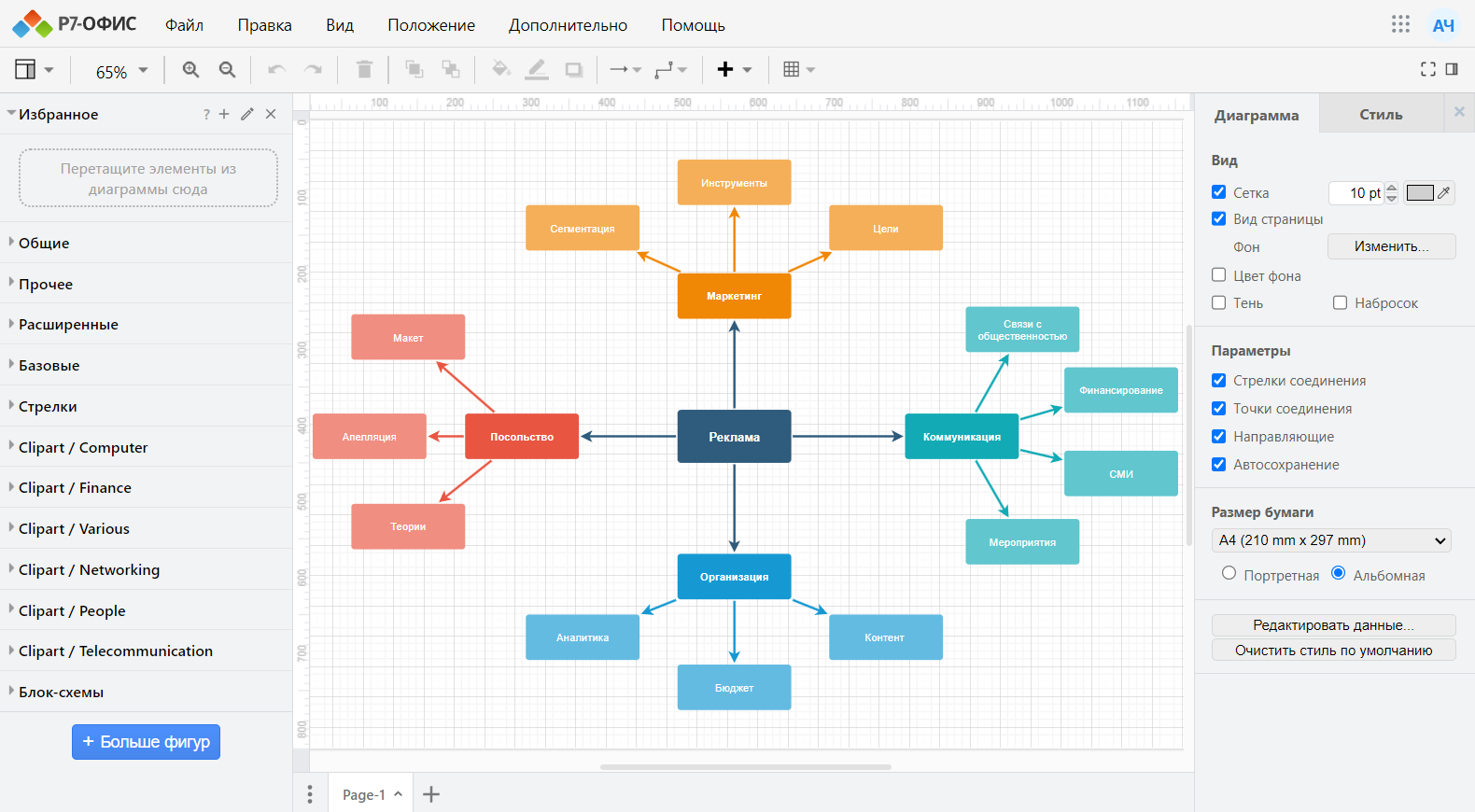
Task: Click the Редактировать данные button
Action: pyautogui.click(x=1332, y=625)
